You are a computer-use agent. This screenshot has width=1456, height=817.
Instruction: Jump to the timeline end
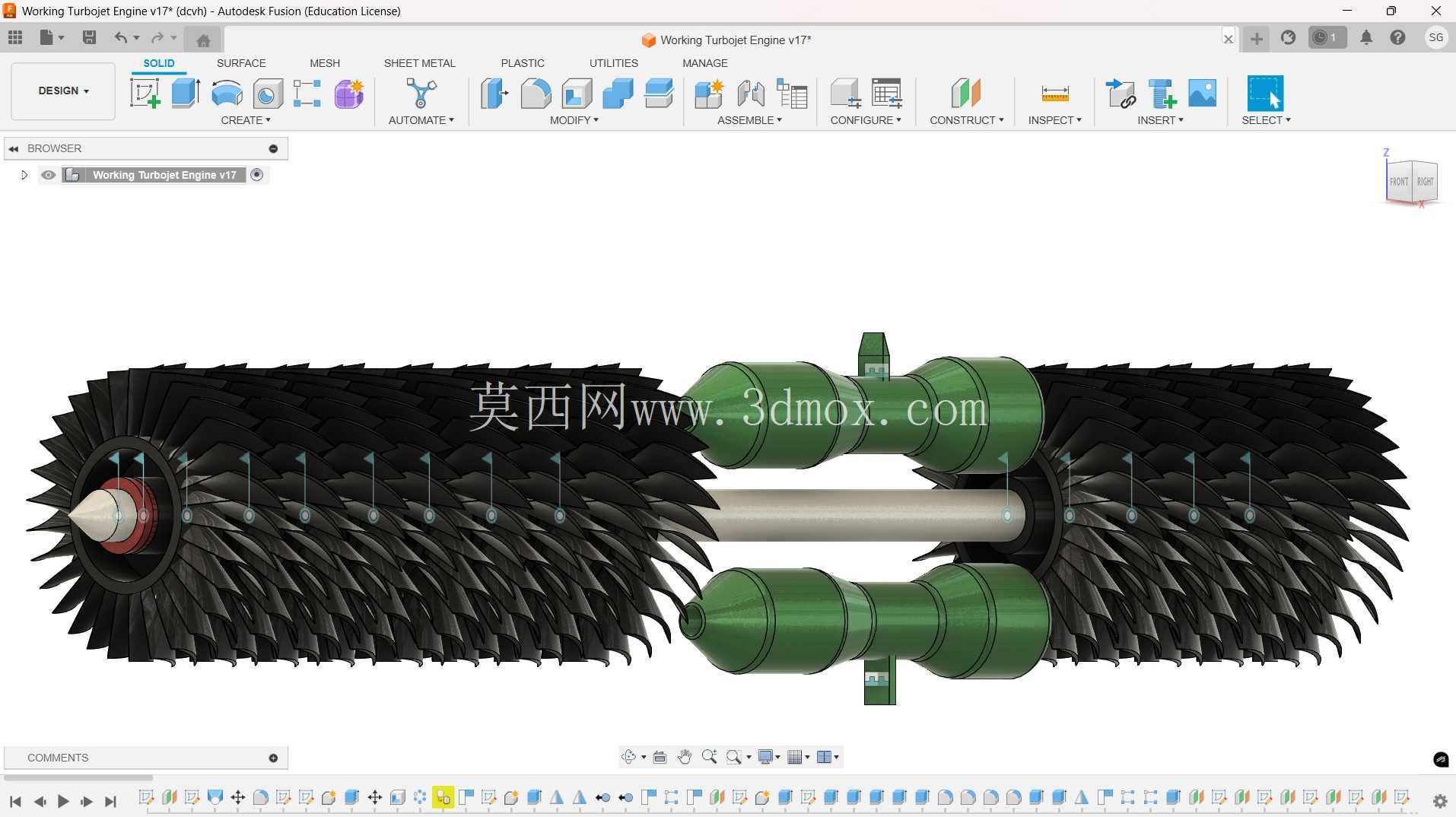tap(111, 801)
